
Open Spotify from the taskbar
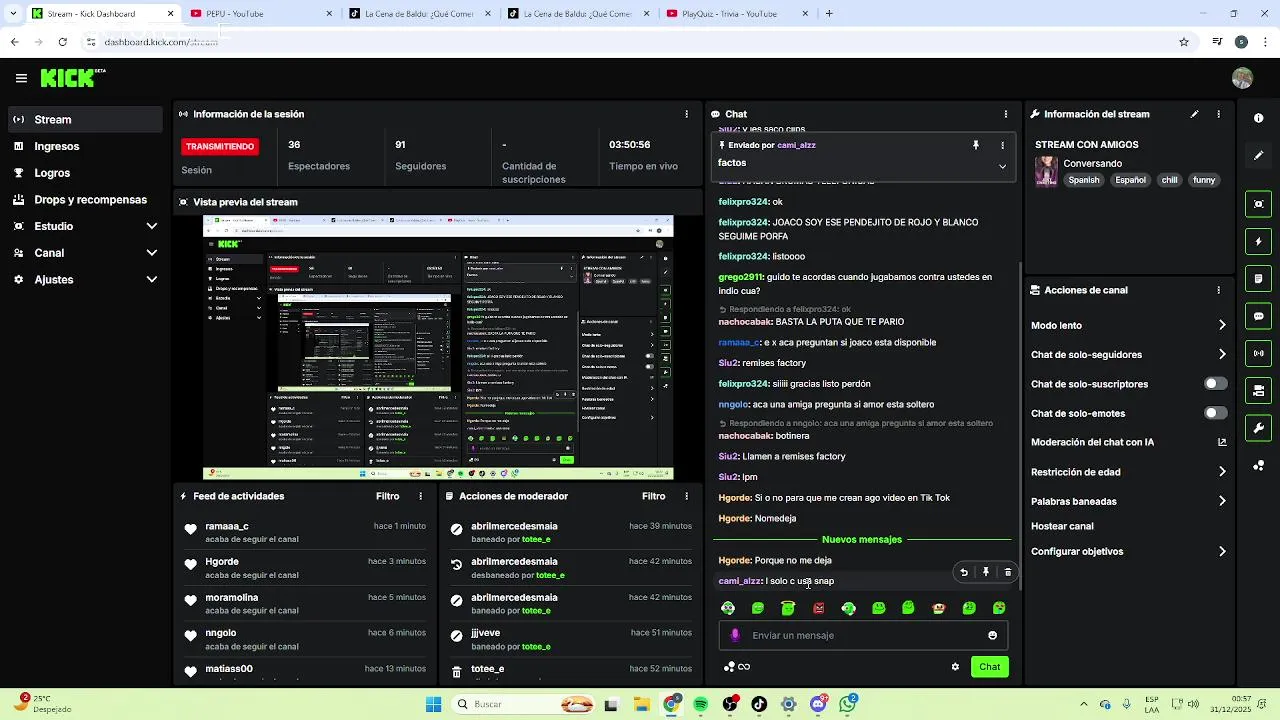(701, 705)
